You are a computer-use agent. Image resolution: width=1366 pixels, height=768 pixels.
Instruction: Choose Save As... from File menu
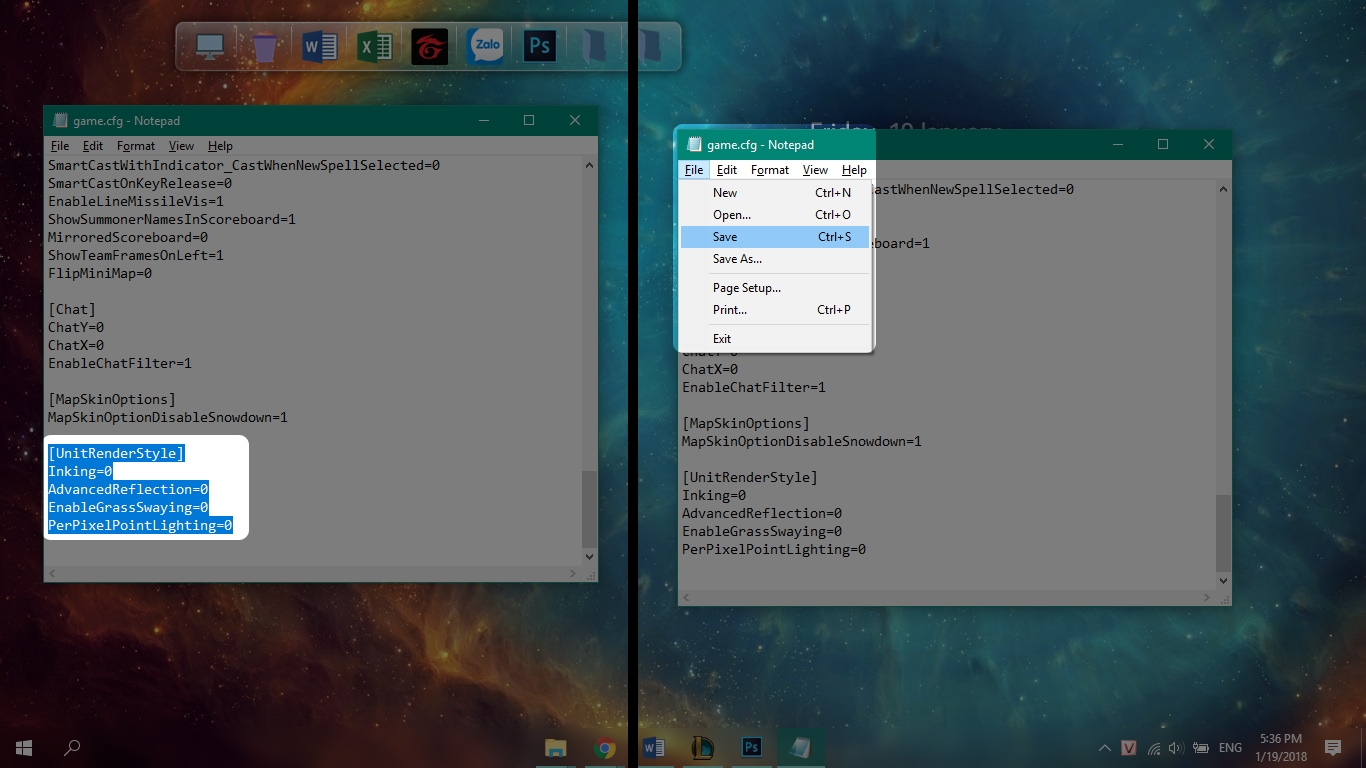775,259
